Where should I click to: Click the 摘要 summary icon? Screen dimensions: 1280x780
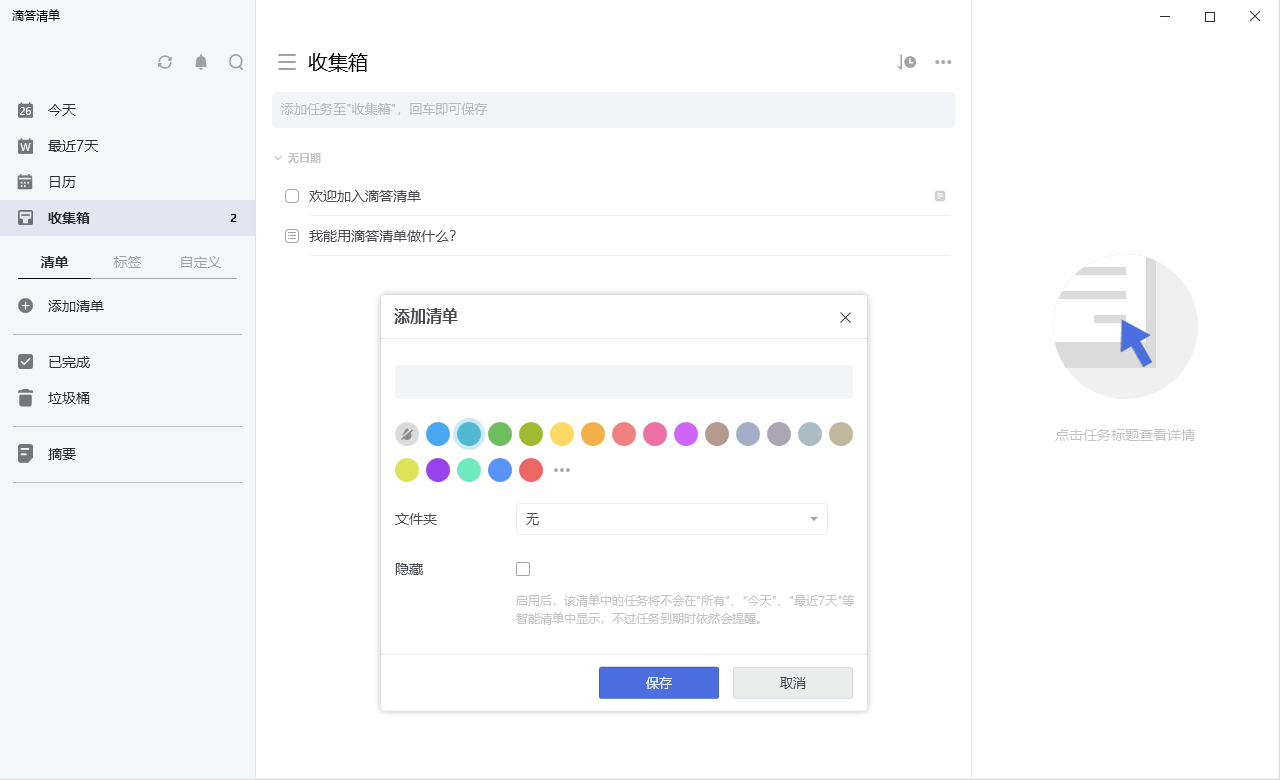25,453
